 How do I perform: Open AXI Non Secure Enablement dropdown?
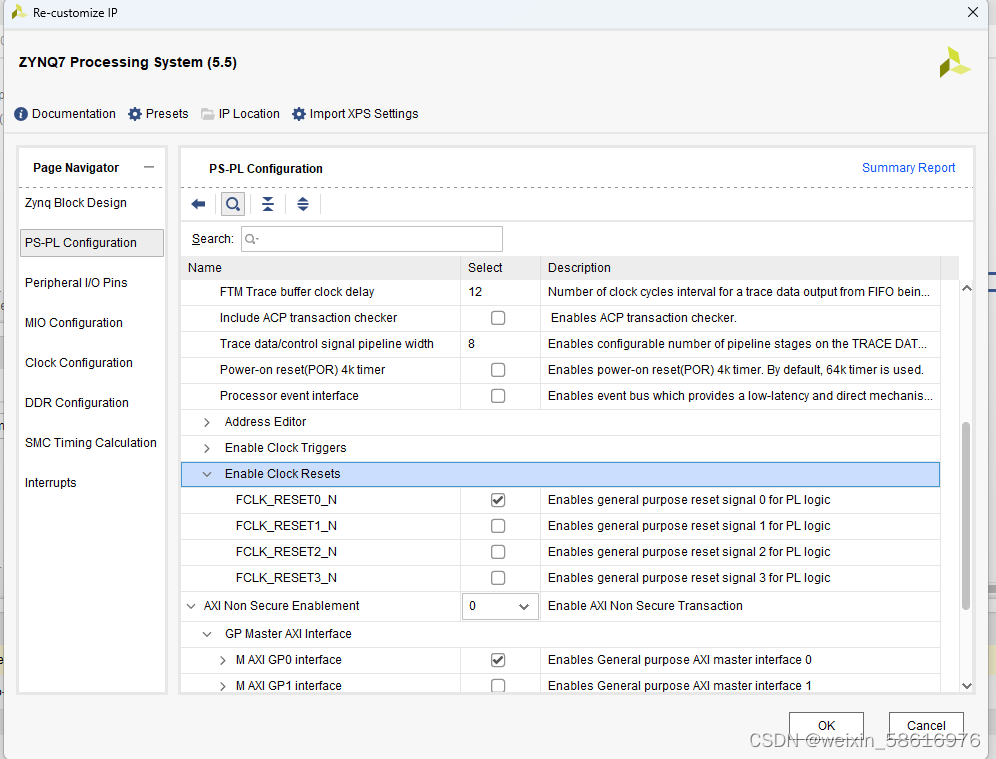(500, 606)
